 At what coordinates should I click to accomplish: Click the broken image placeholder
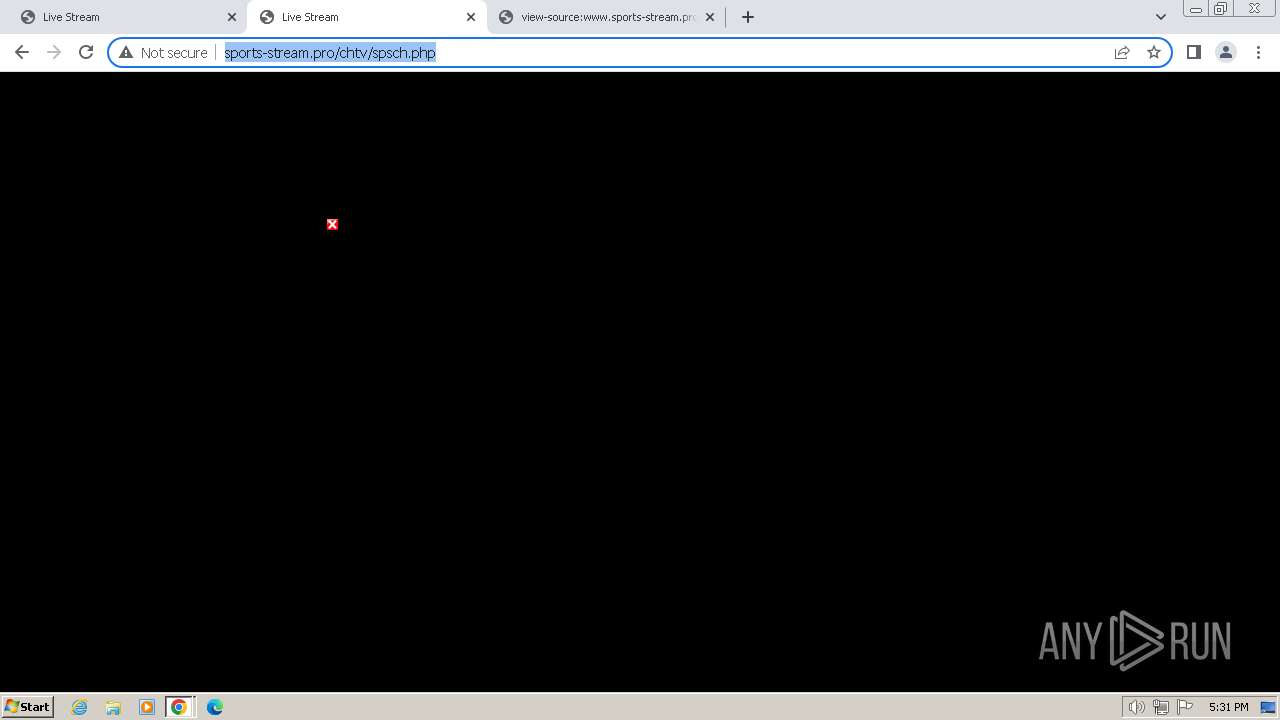coord(332,224)
